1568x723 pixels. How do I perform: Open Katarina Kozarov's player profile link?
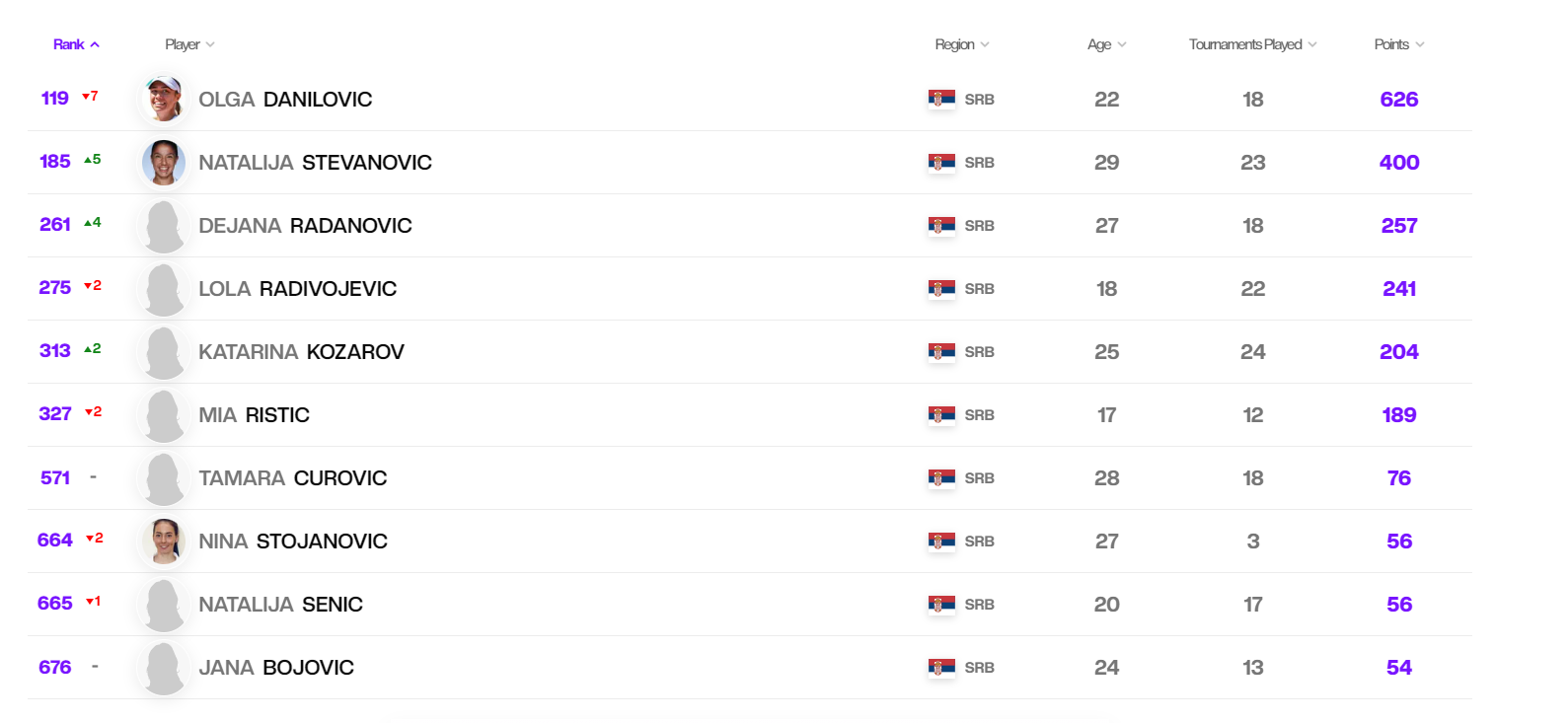(301, 352)
